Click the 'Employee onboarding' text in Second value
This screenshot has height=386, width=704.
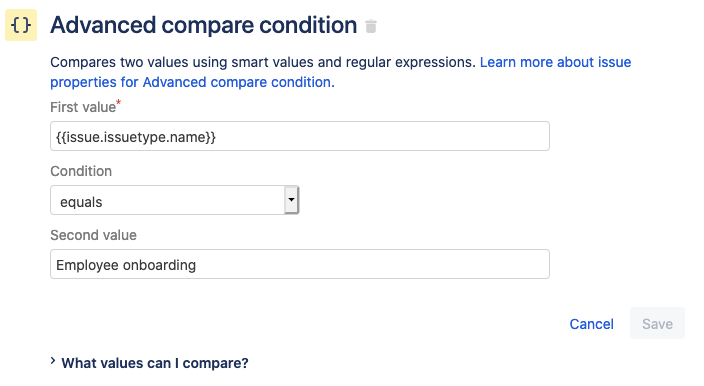[x=126, y=265]
